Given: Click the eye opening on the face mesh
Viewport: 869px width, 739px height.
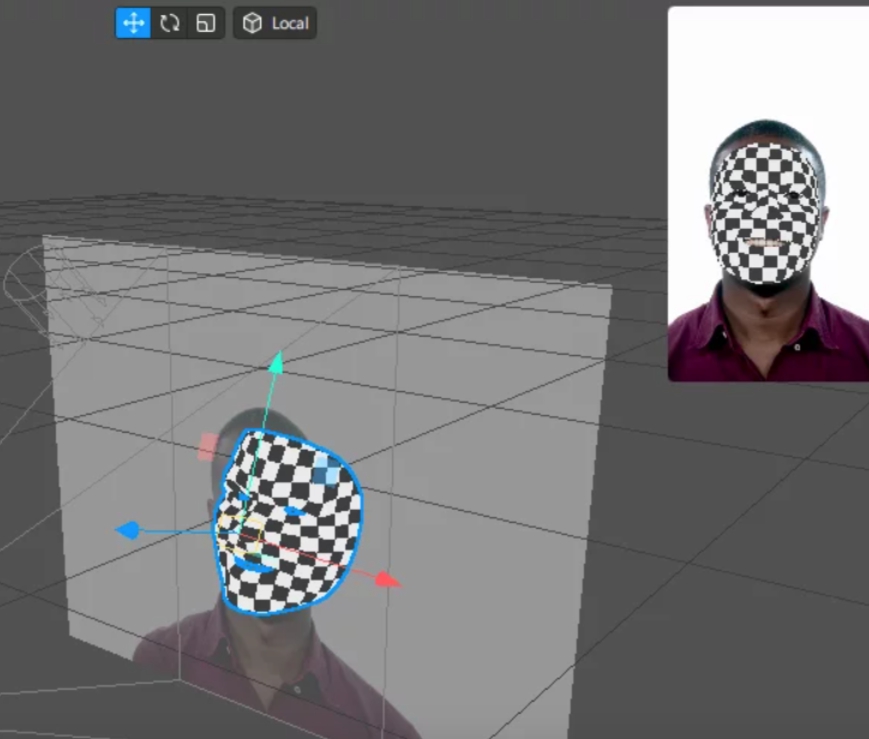Looking at the screenshot, I should pos(294,511).
